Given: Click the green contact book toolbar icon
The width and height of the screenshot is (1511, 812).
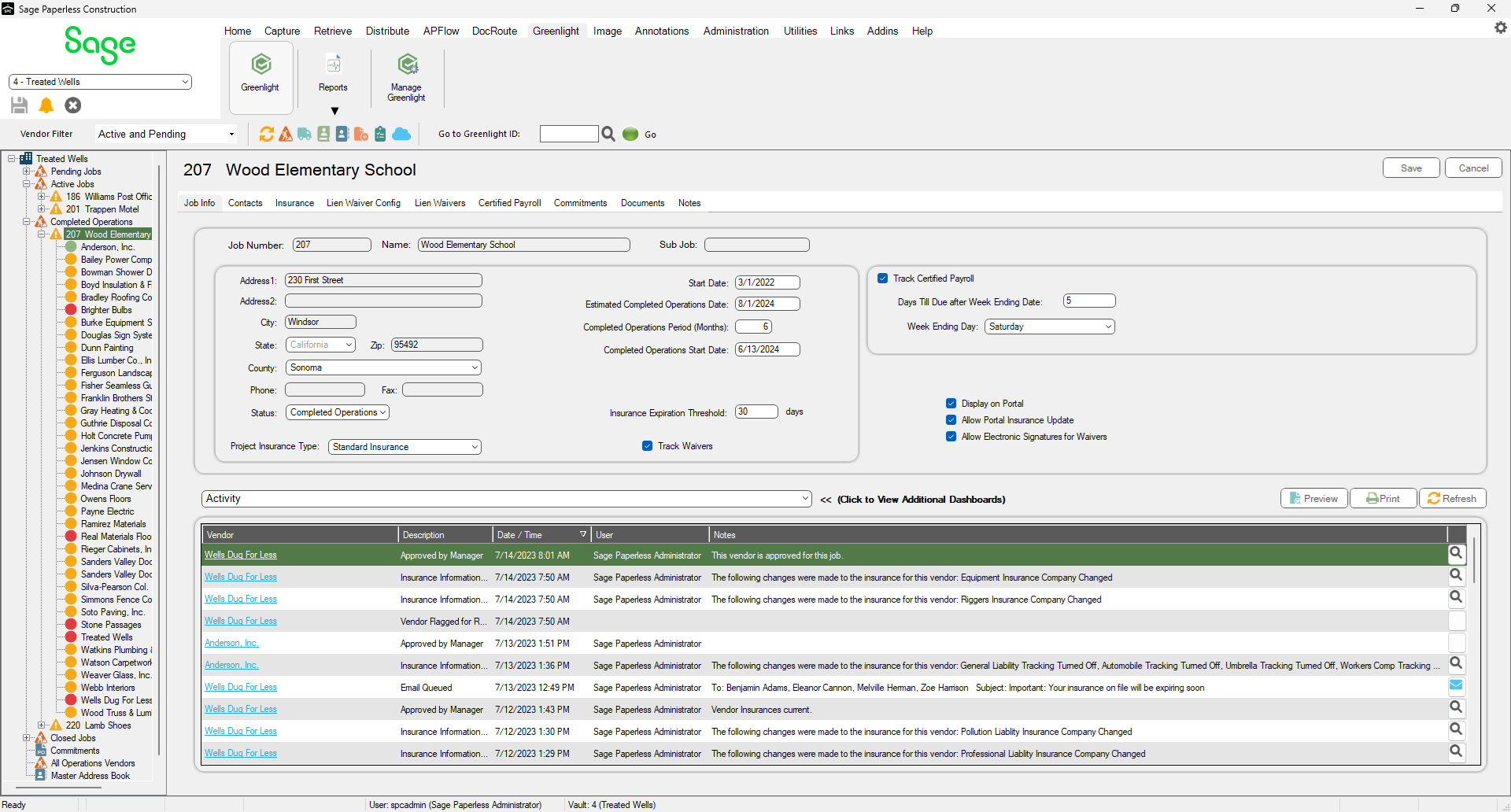Looking at the screenshot, I should tap(323, 134).
